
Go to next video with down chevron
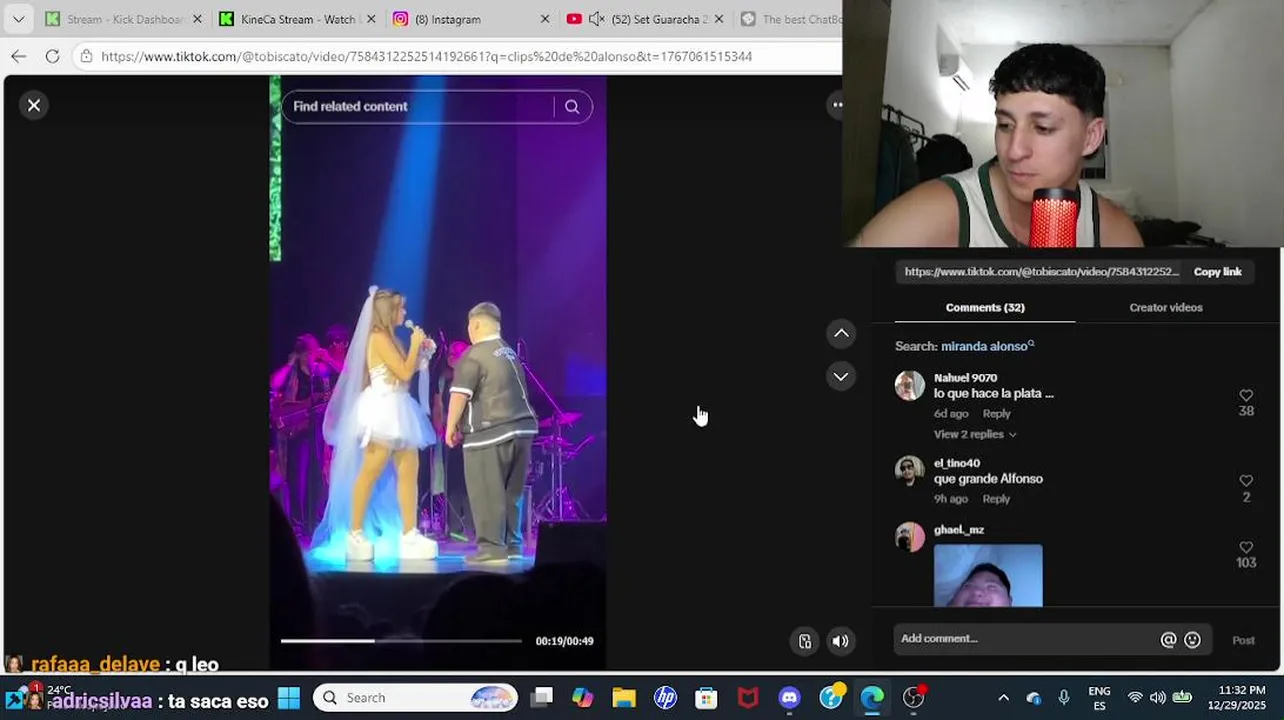(841, 377)
